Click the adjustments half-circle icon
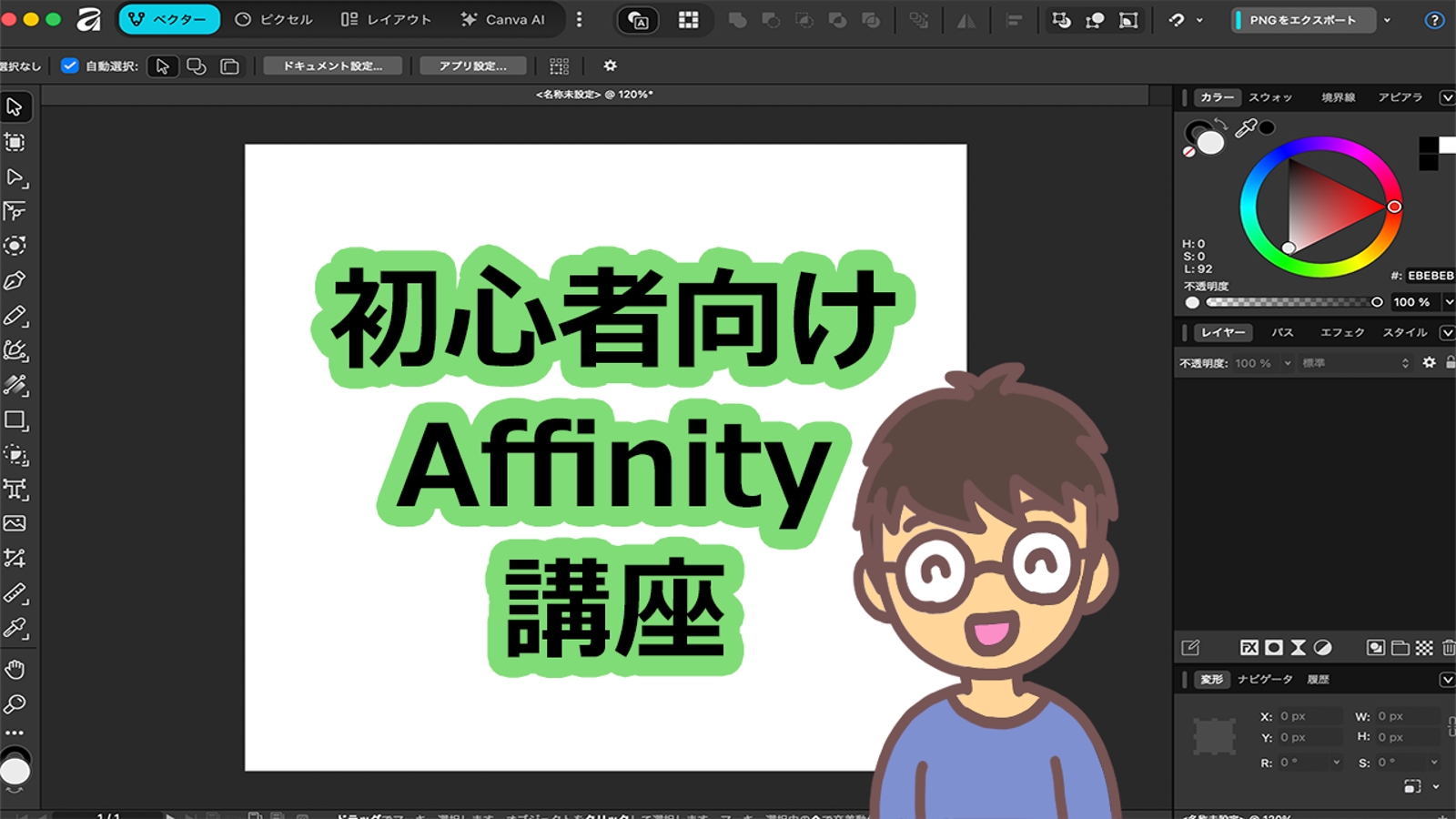This screenshot has width=1456, height=819. [x=1323, y=647]
